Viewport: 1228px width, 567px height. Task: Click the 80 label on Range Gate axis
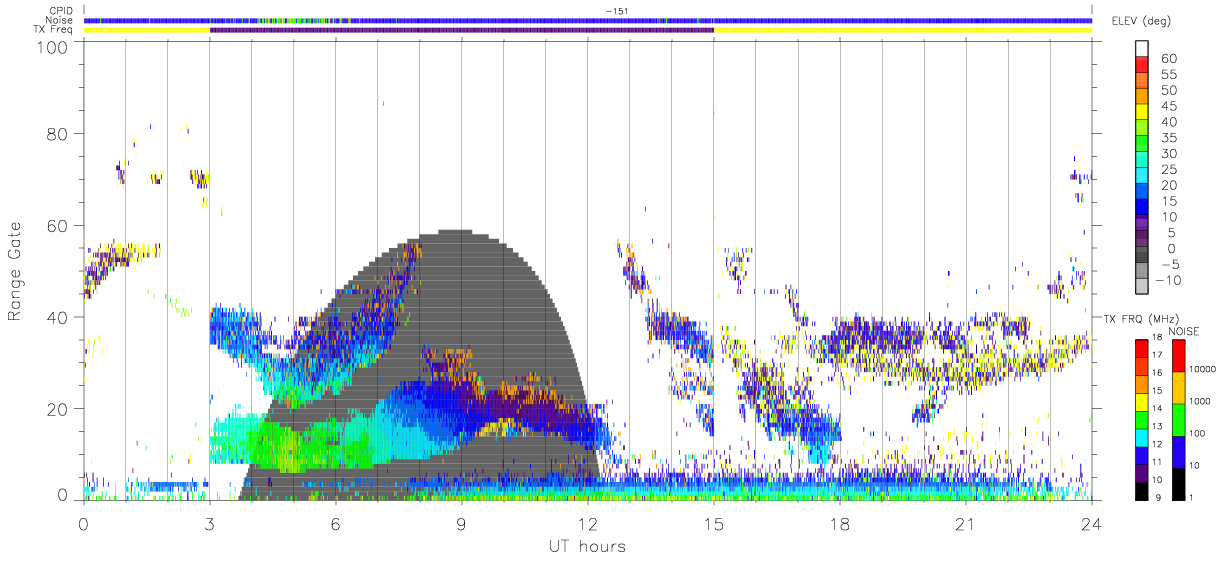[x=57, y=134]
